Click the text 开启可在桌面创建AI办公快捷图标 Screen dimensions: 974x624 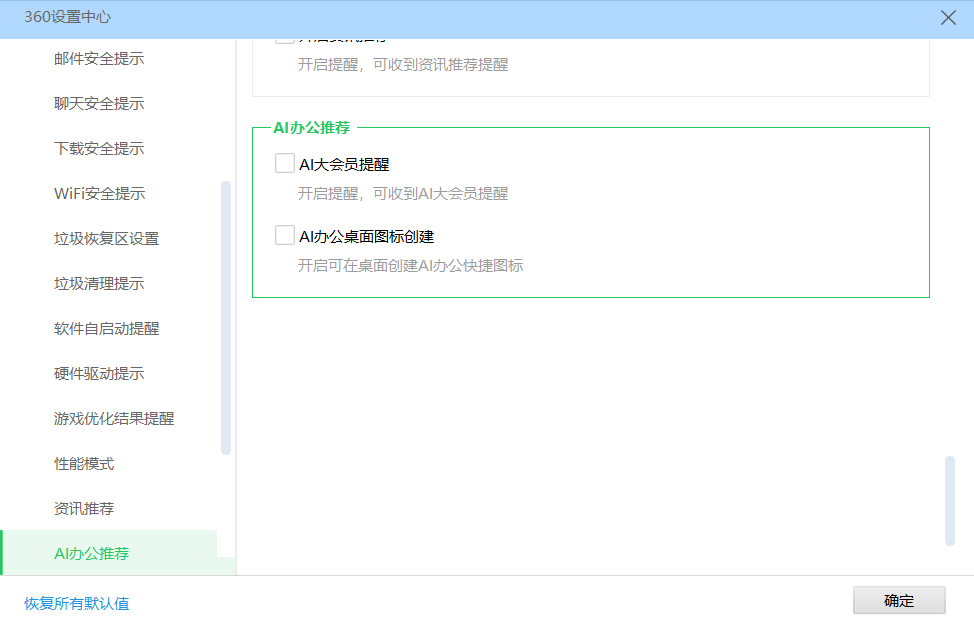click(410, 266)
